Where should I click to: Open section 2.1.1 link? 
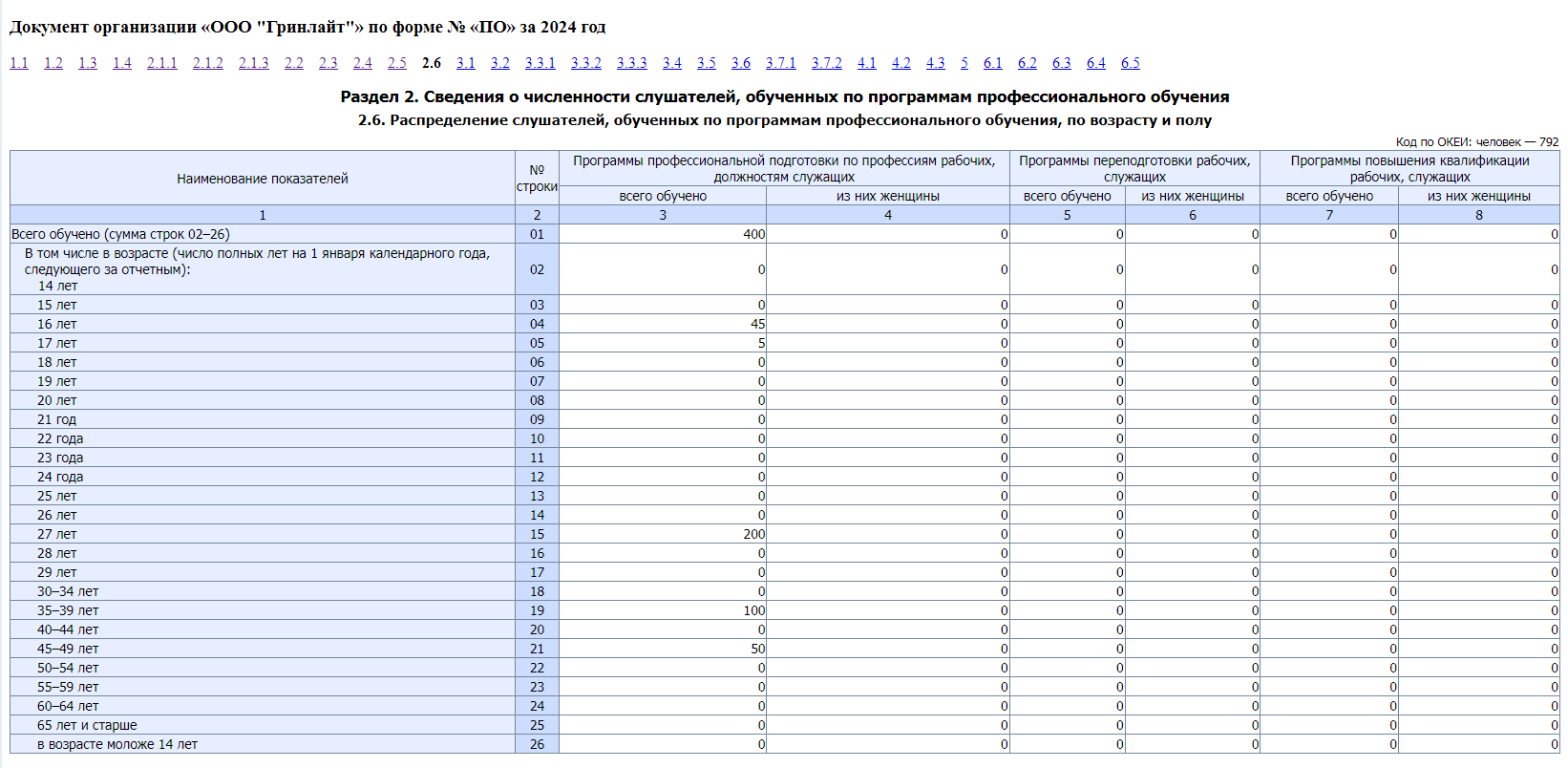coord(162,63)
